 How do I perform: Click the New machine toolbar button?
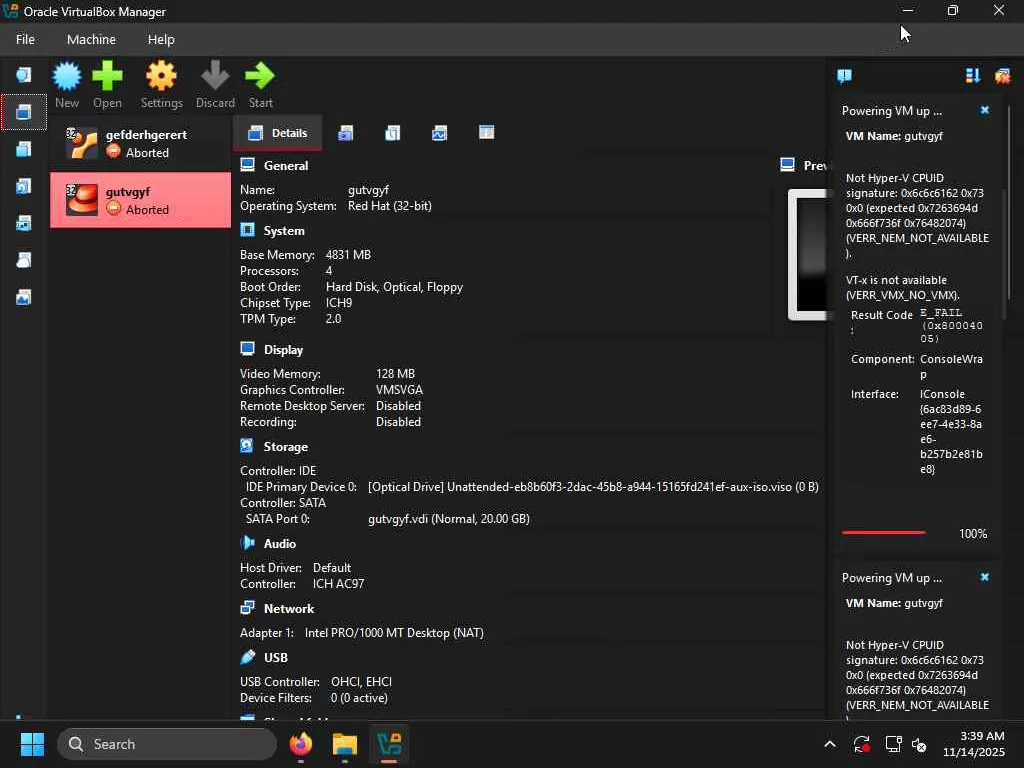click(67, 84)
